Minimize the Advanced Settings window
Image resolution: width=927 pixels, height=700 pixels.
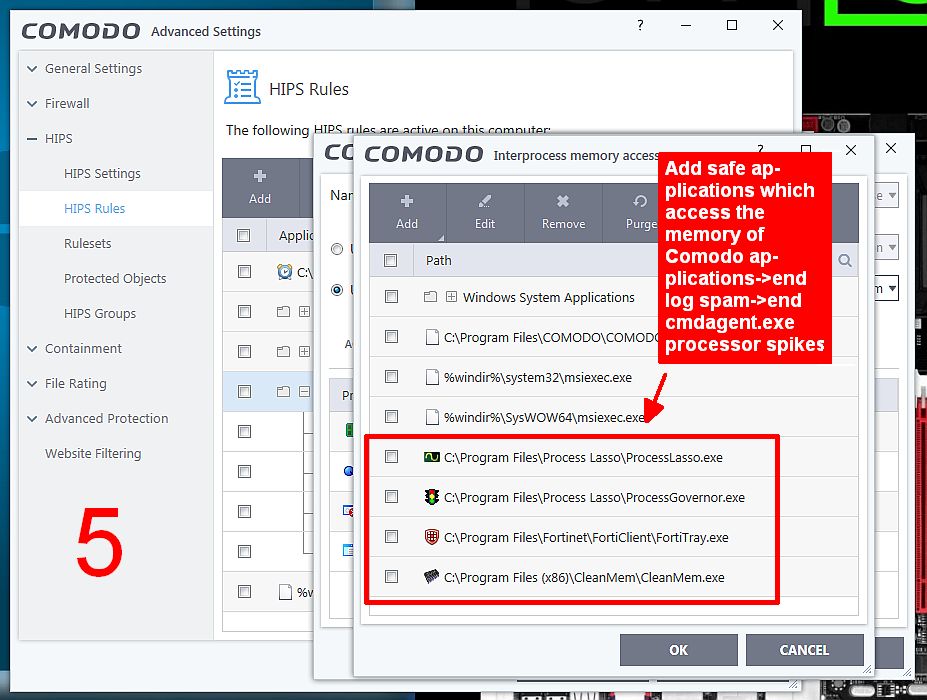[x=686, y=25]
